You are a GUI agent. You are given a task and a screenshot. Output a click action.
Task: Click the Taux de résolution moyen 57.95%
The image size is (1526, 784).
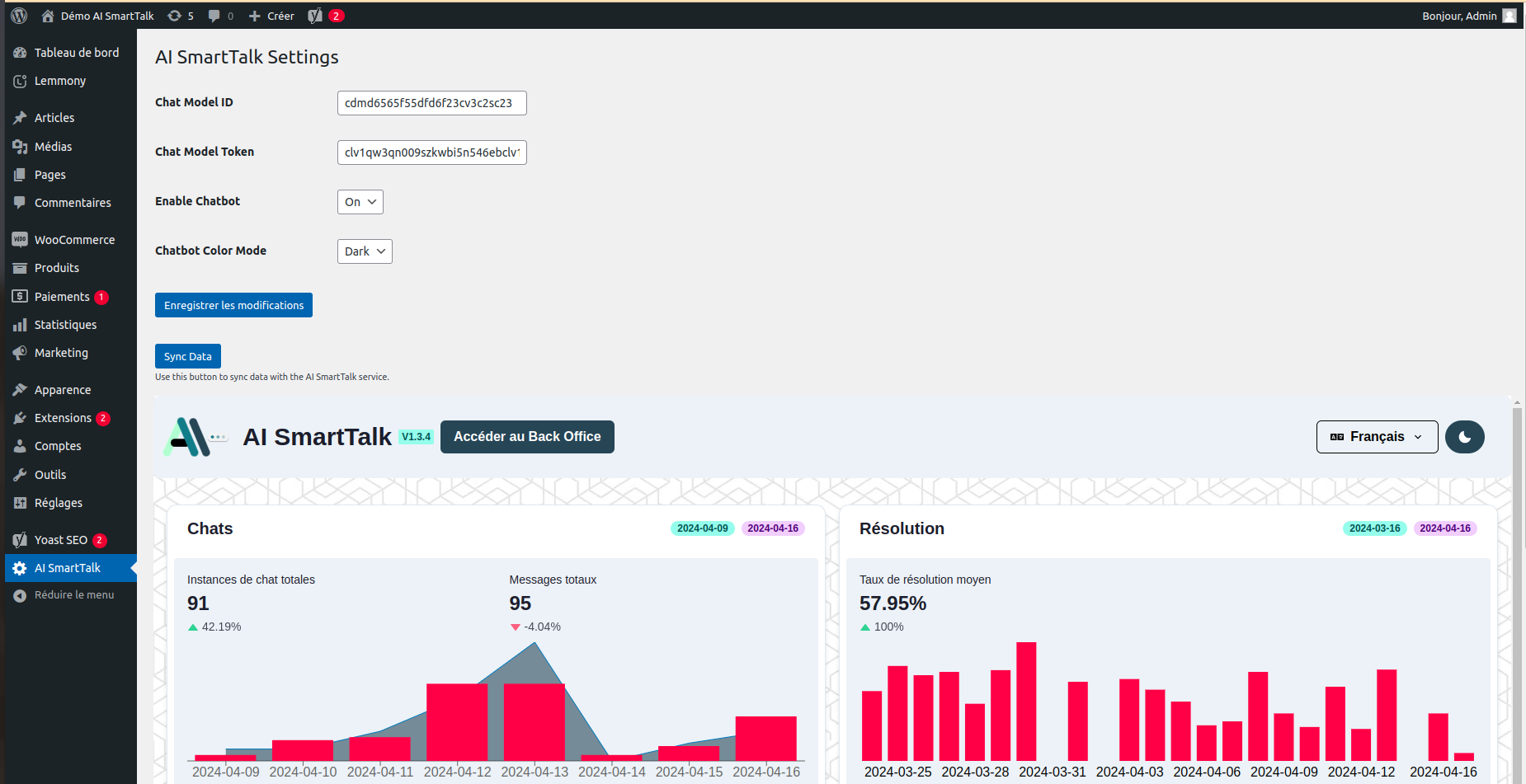tap(893, 603)
